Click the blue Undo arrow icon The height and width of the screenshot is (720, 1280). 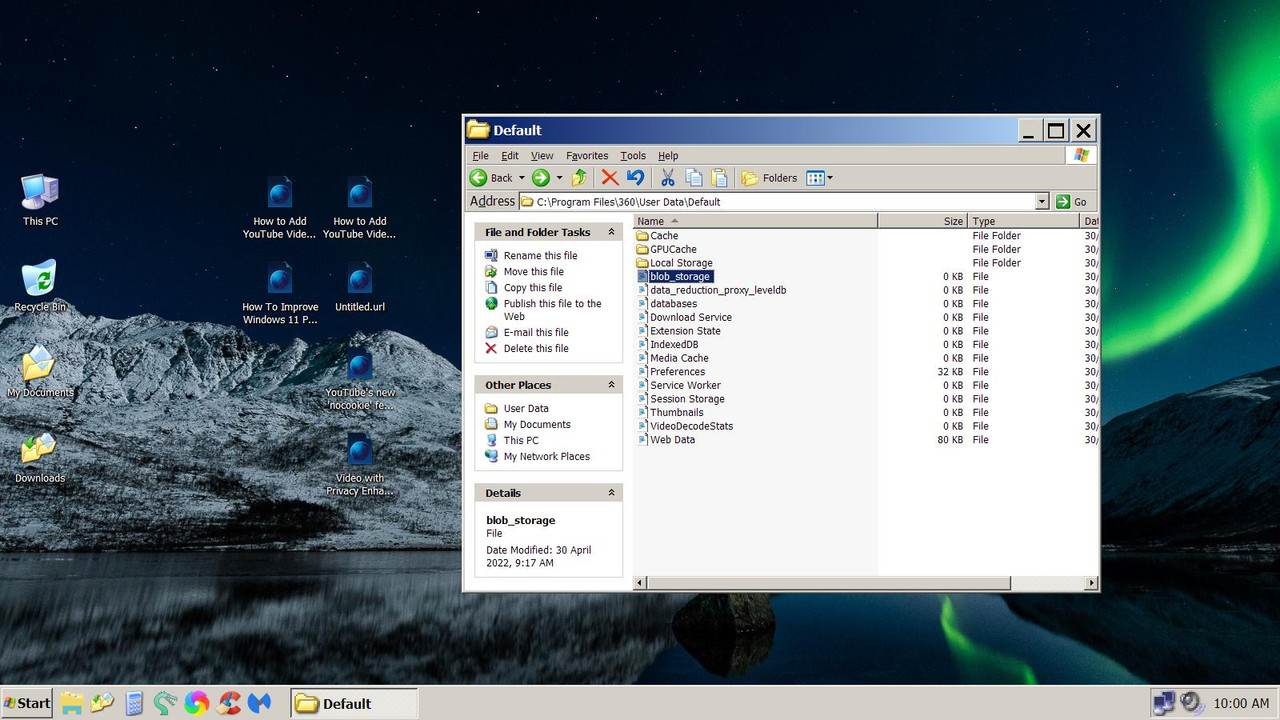pos(635,178)
